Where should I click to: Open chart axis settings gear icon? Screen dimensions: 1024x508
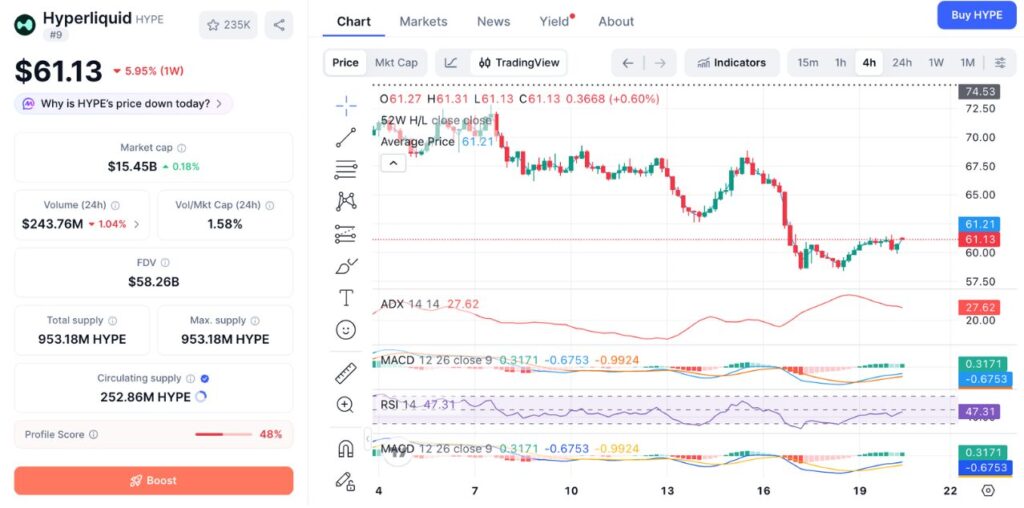(988, 490)
